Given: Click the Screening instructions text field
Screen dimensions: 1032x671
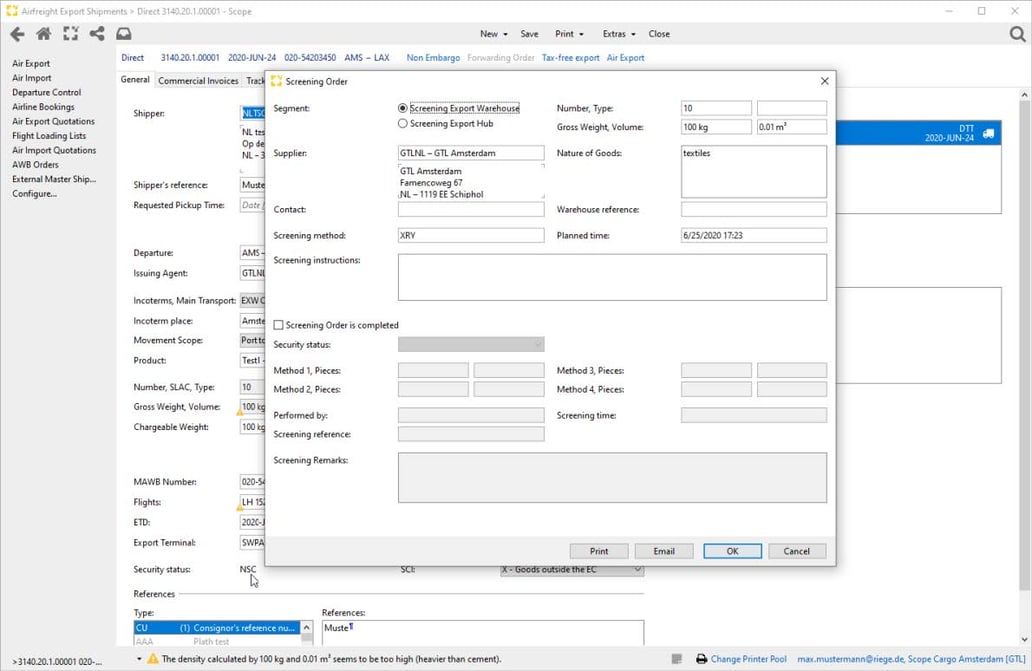Looking at the screenshot, I should click(612, 277).
